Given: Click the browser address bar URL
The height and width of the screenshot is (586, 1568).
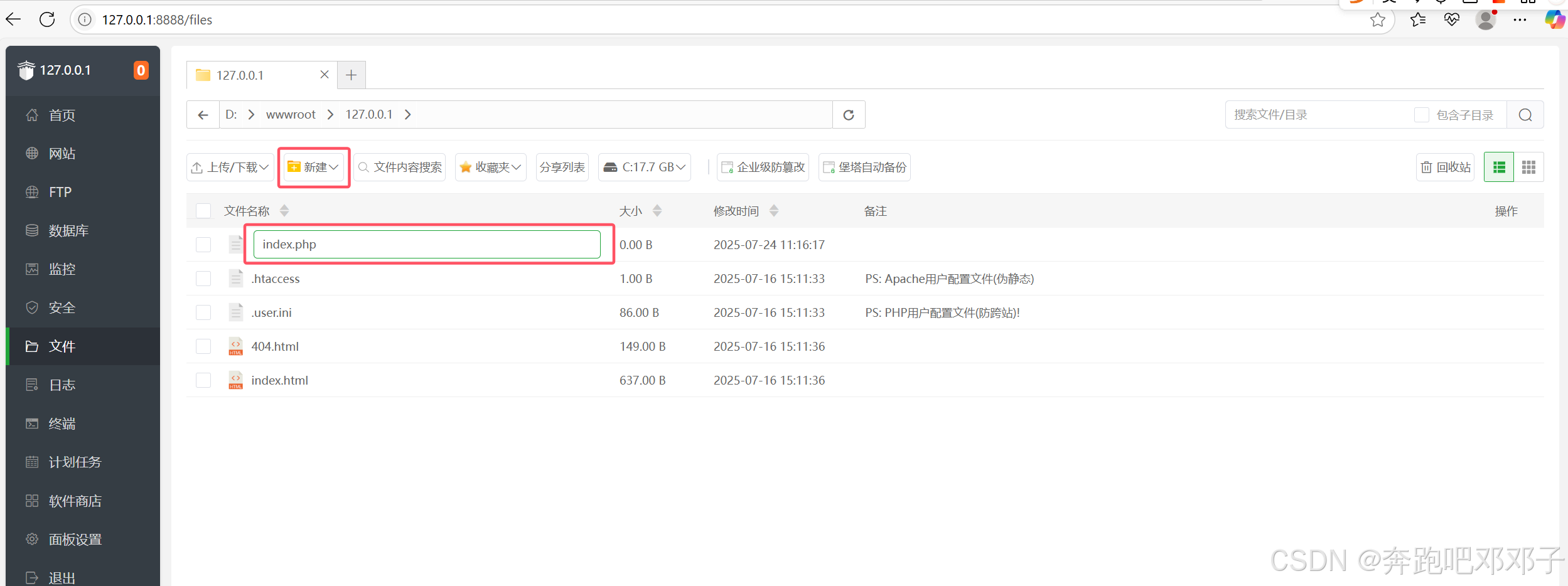Looking at the screenshot, I should tap(158, 20).
